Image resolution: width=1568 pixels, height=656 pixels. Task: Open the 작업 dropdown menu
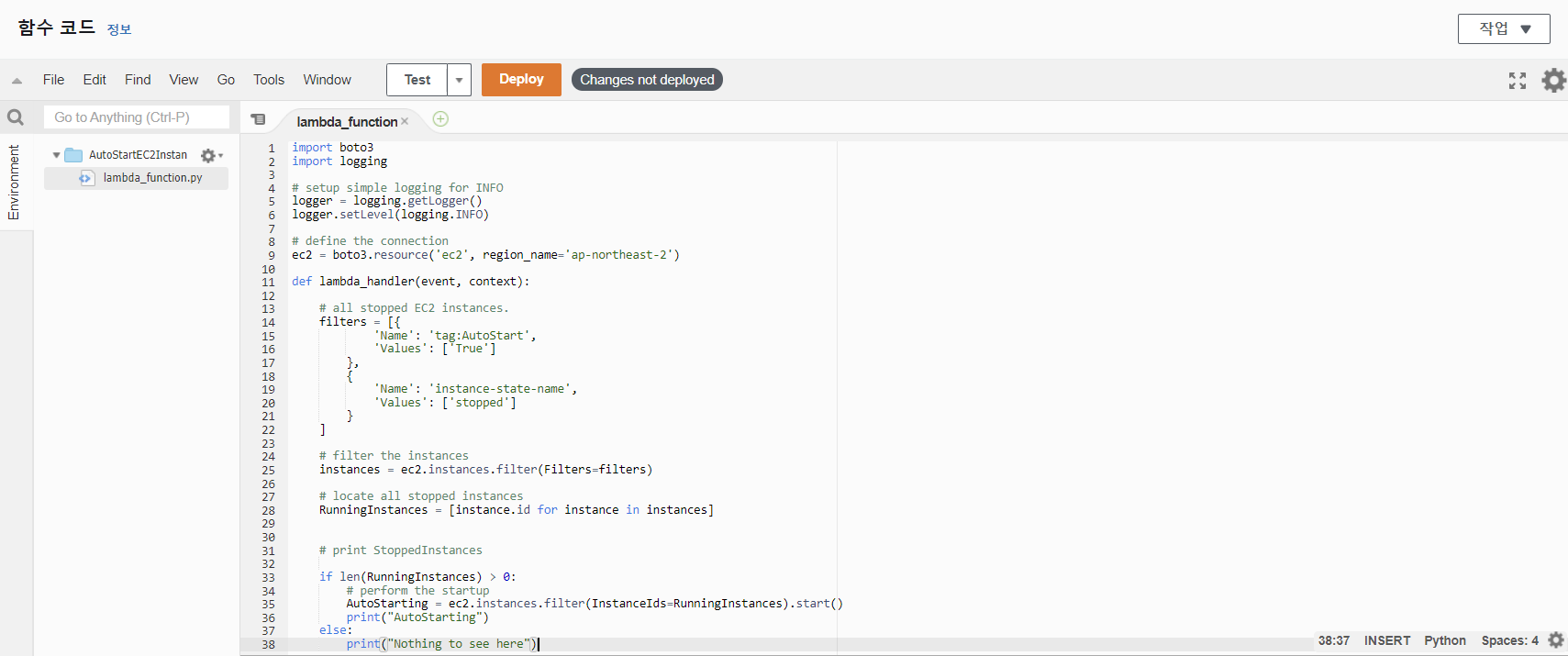[1504, 28]
